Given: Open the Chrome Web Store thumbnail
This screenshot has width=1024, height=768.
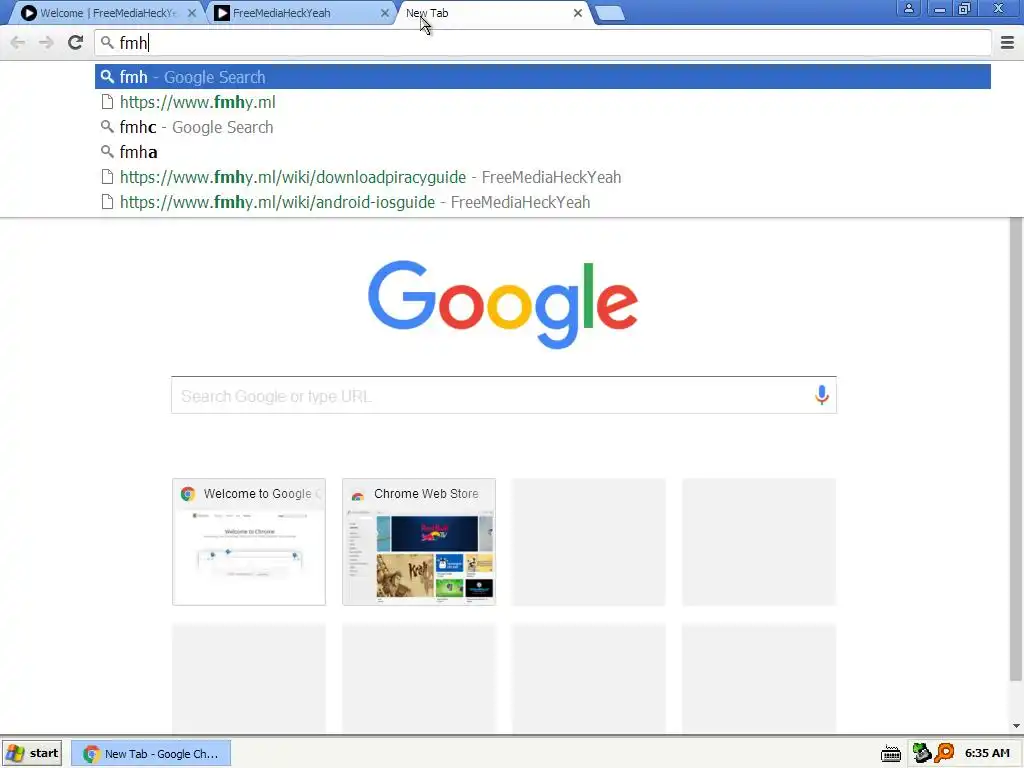Looking at the screenshot, I should (419, 542).
